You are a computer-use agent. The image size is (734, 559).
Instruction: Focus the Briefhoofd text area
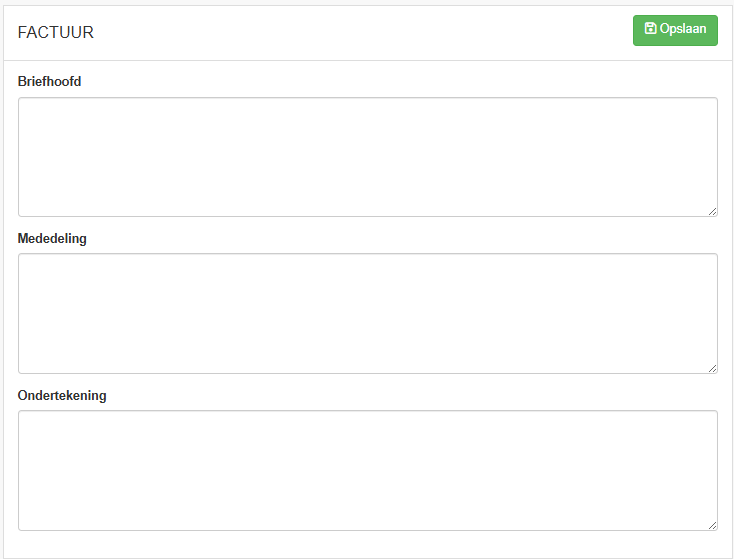(x=367, y=157)
